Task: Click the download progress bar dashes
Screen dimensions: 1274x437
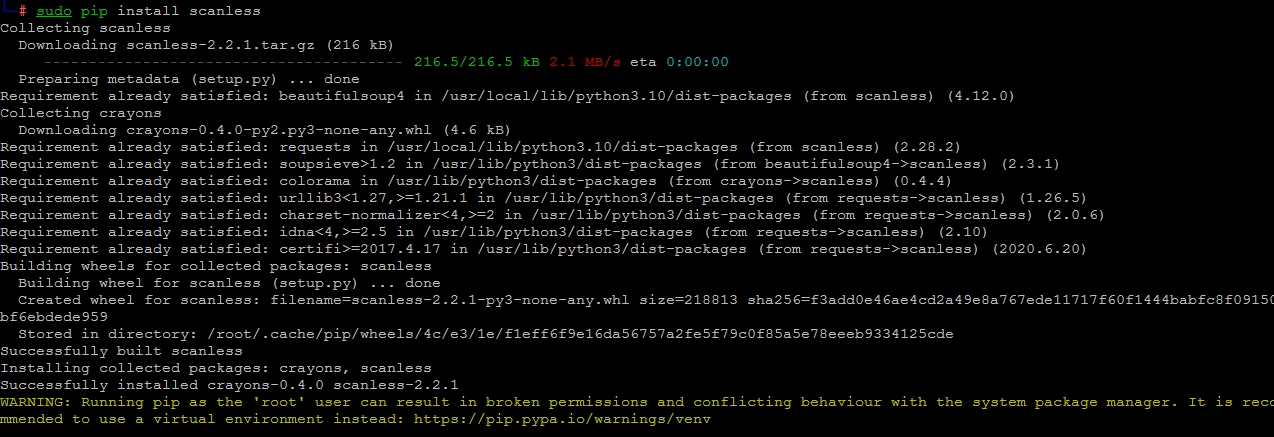Action: click(x=219, y=62)
